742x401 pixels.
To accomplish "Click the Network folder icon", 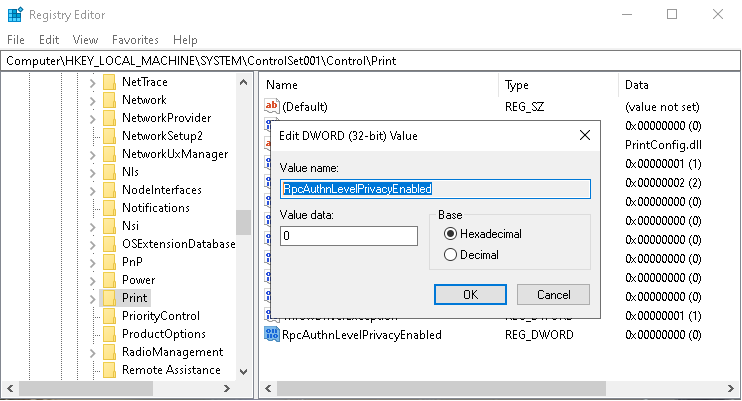I will pos(109,100).
